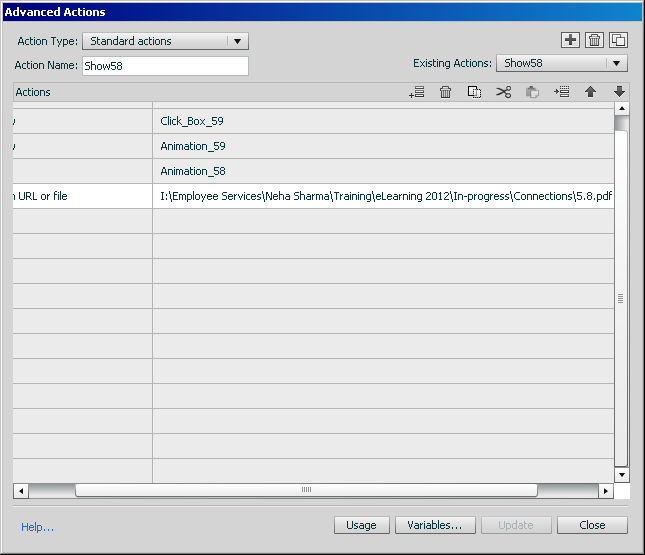The width and height of the screenshot is (645, 555).
Task: Duplicate the action with top-right copy icon
Action: pos(618,40)
